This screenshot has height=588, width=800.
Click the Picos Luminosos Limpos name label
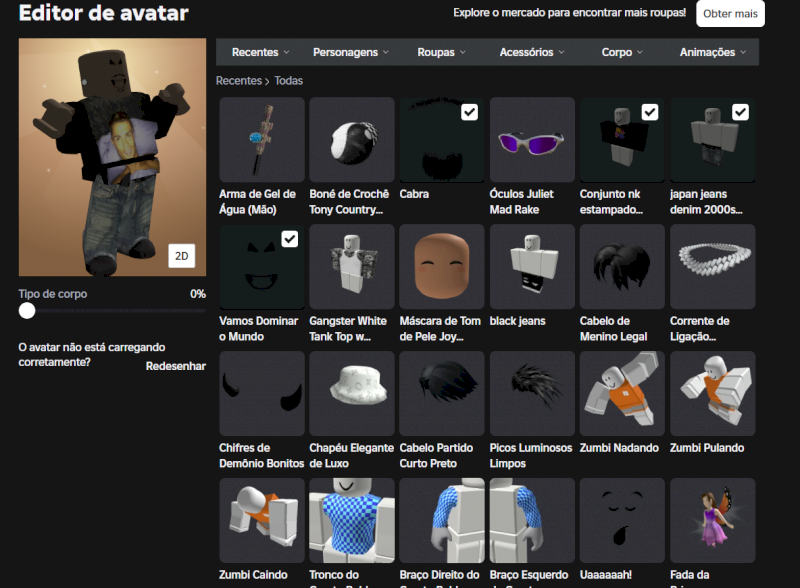(531, 456)
